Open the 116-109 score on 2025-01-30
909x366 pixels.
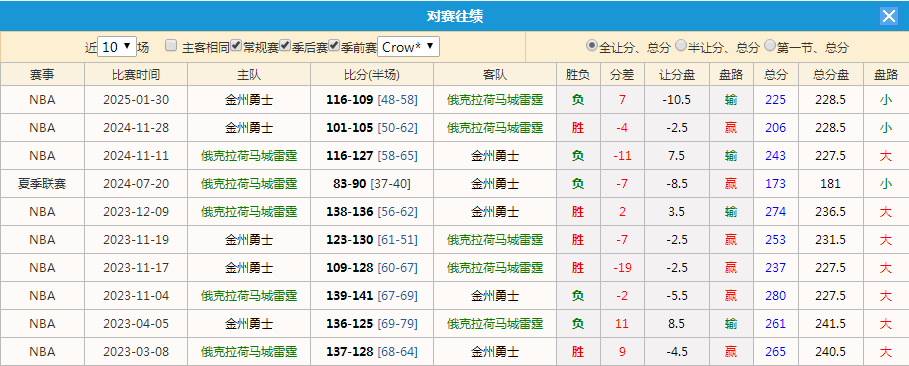click(x=350, y=100)
